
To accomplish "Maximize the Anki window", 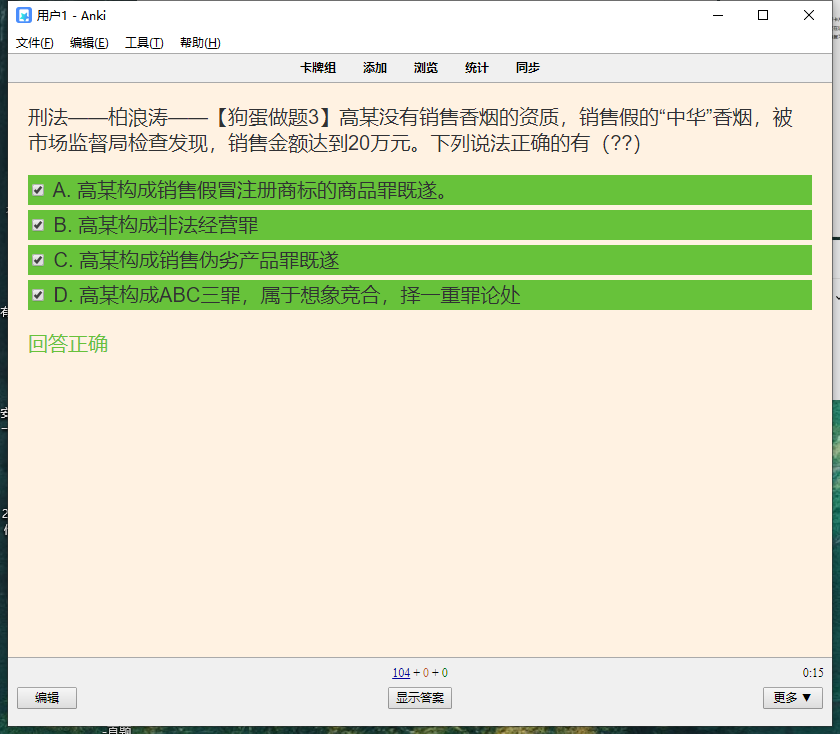I will click(x=763, y=15).
